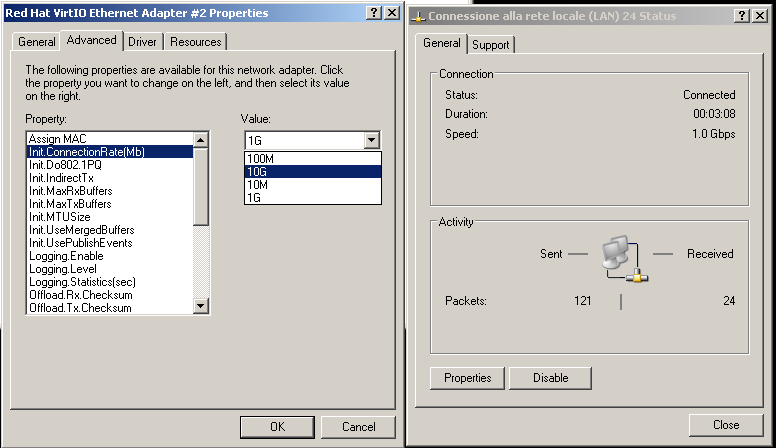Select the General tab in LAN Status window
The height and width of the screenshot is (448, 776).
441,43
